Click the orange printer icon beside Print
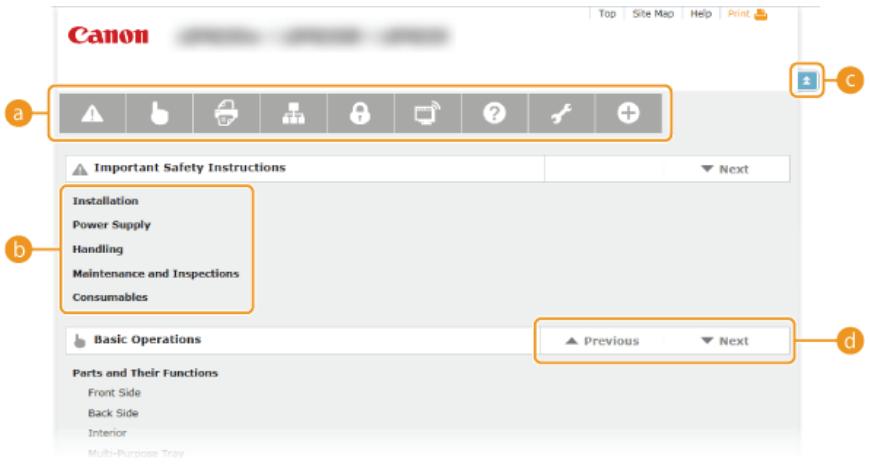The height and width of the screenshot is (465, 870). point(761,14)
